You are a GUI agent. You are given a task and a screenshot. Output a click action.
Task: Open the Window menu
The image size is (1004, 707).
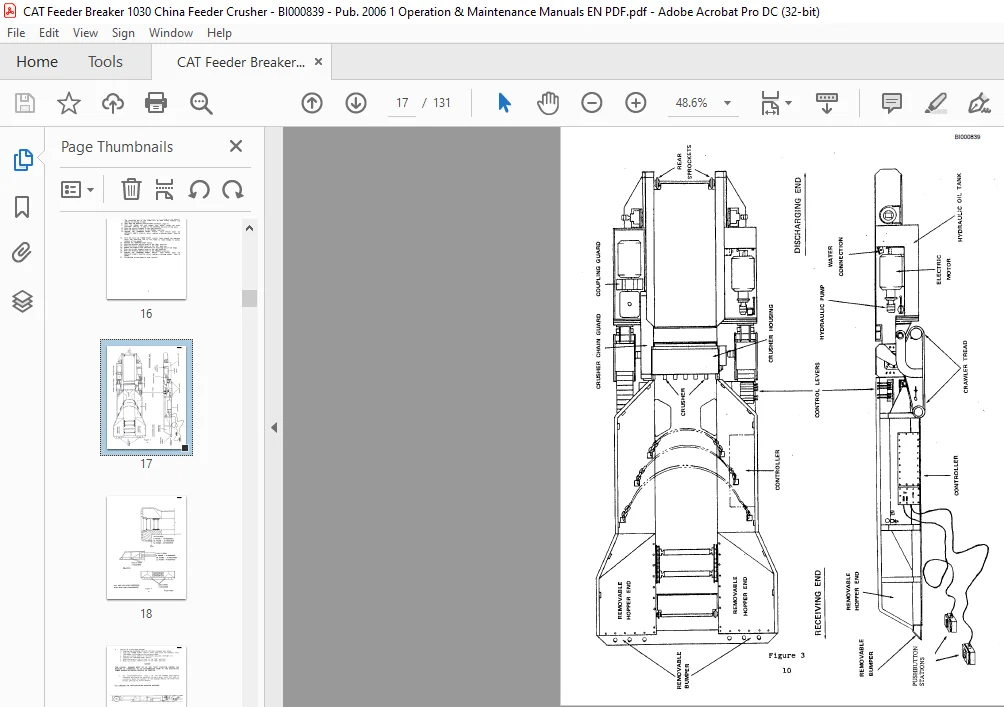tap(171, 33)
